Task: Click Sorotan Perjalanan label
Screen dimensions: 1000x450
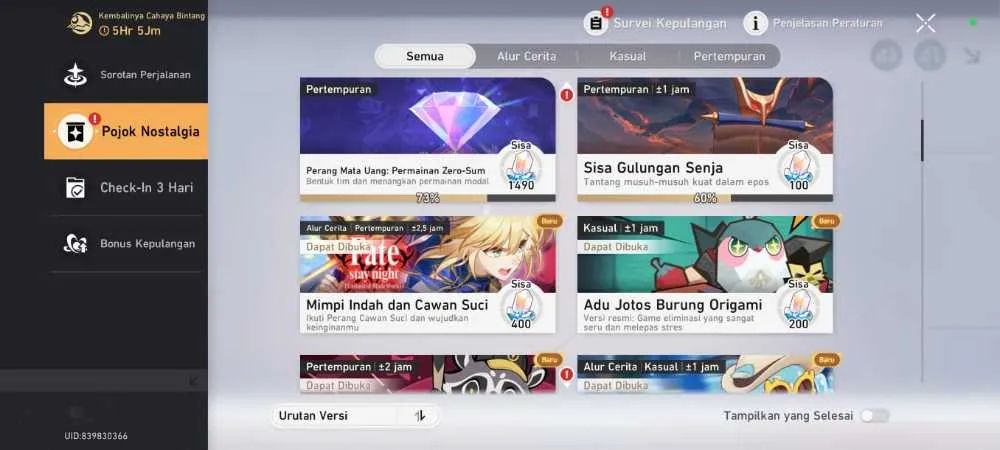Action: (x=145, y=75)
